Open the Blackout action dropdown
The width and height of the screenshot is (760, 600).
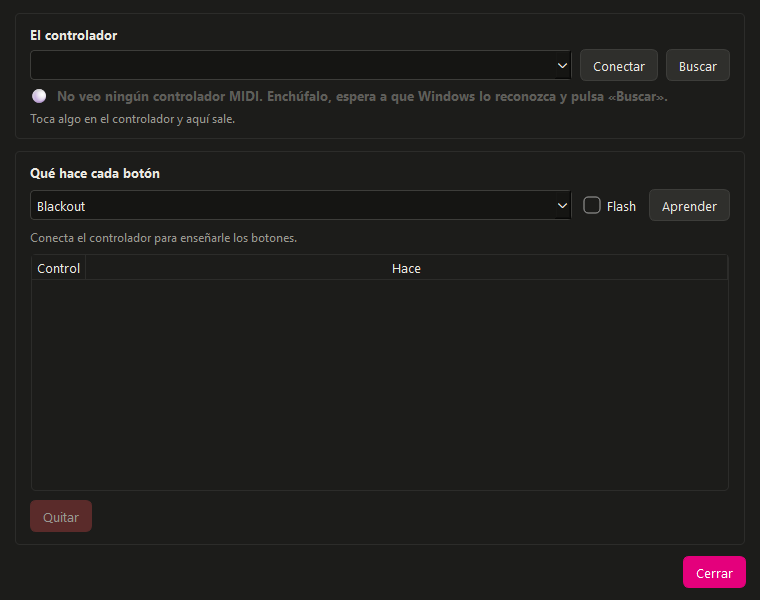coord(301,205)
